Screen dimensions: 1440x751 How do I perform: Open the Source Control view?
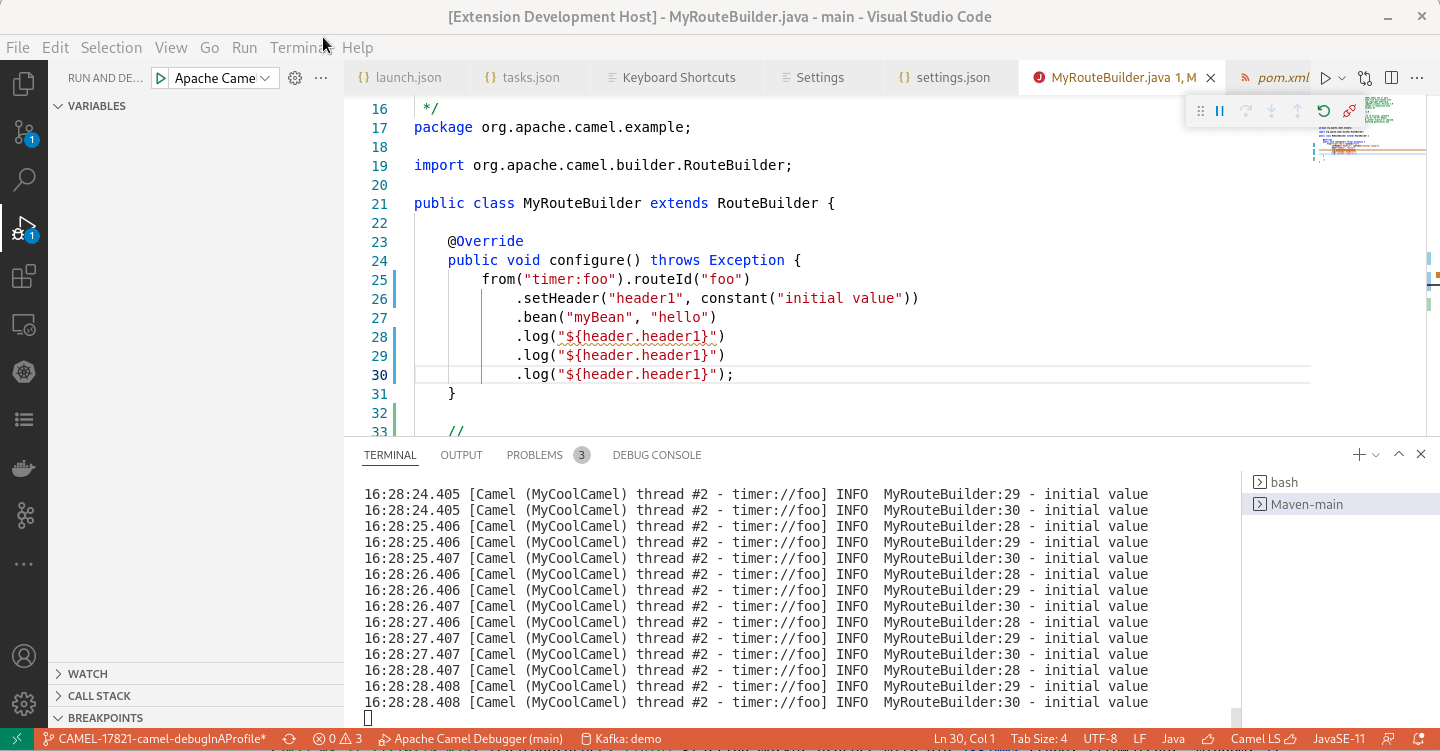[x=24, y=131]
